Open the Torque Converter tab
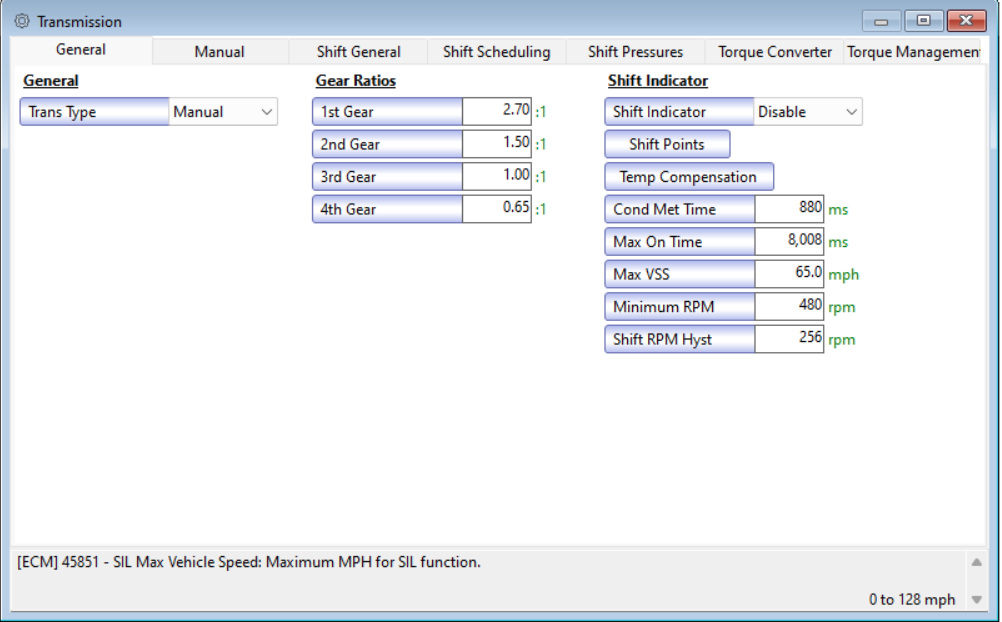 [775, 52]
